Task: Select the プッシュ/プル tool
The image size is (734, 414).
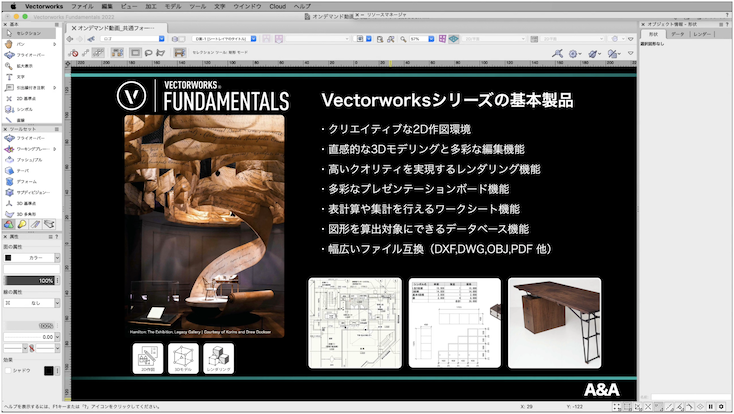Action: [29, 160]
